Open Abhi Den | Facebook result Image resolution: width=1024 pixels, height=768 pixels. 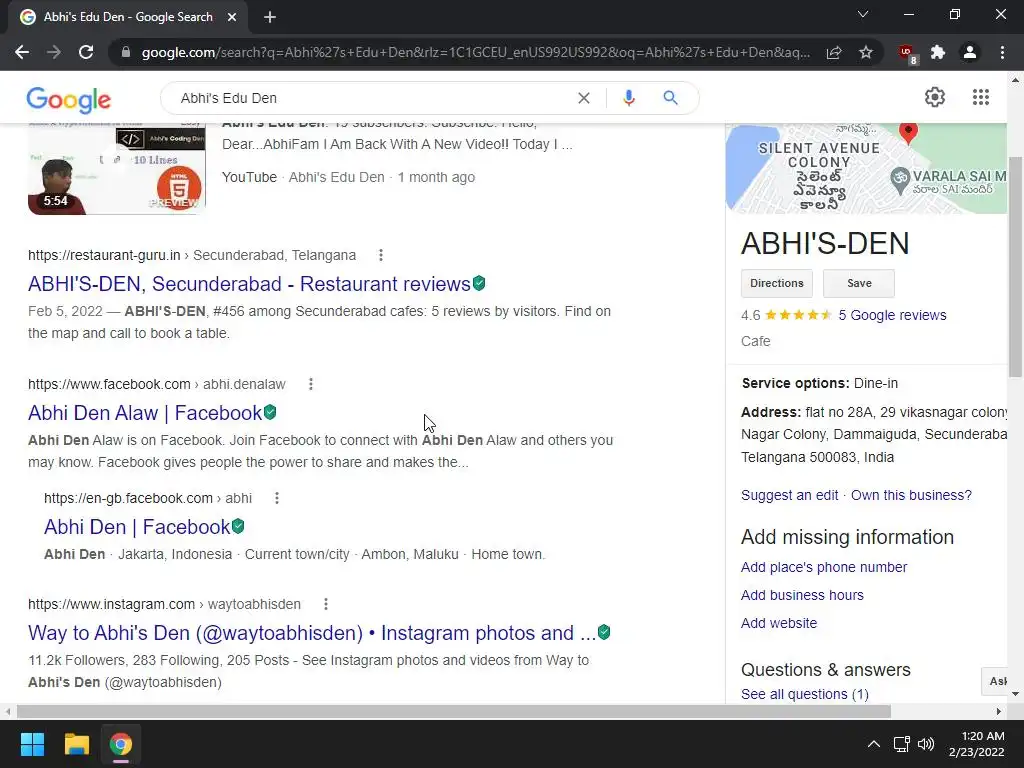click(x=137, y=527)
